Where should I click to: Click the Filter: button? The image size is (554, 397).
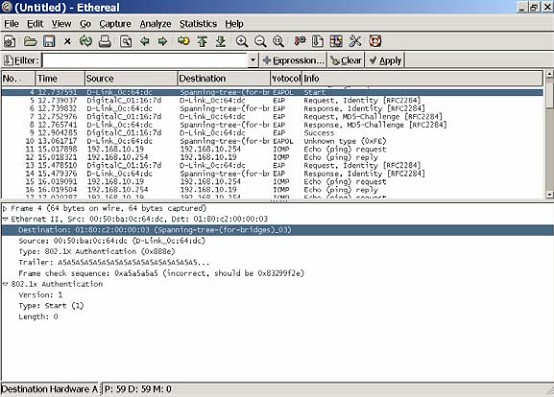click(x=21, y=60)
